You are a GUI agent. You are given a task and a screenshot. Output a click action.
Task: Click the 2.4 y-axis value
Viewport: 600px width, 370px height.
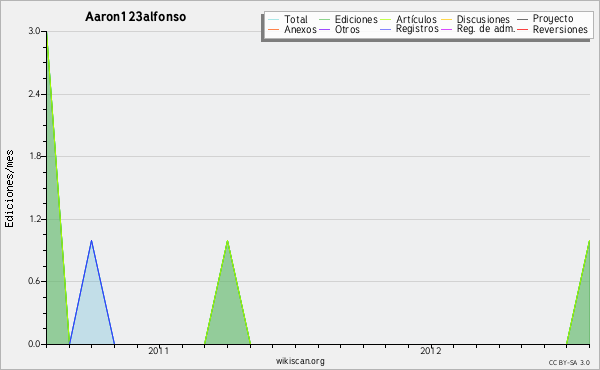[34, 94]
